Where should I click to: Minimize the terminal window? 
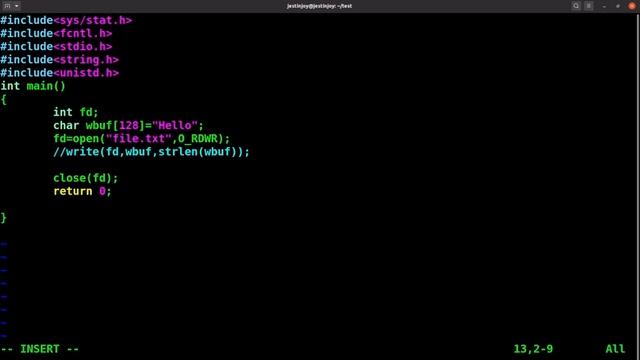604,6
